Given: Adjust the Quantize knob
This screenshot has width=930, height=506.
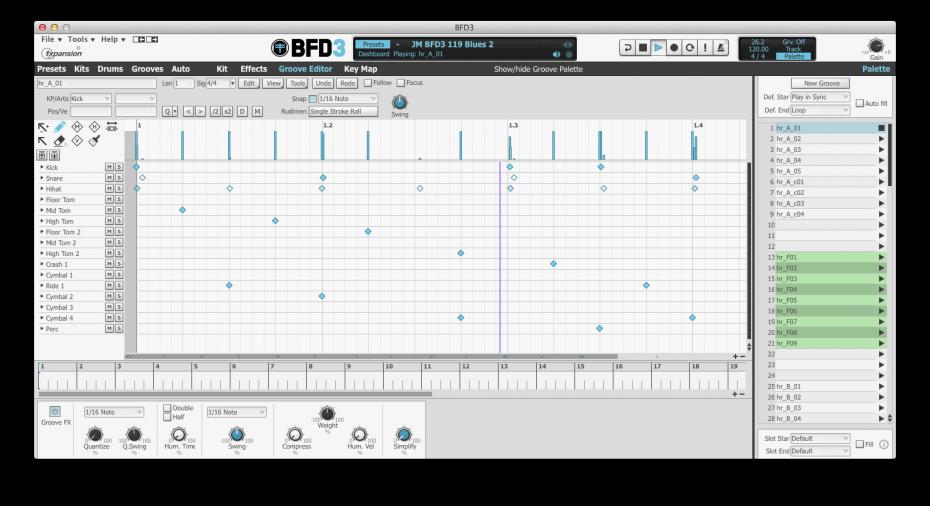Looking at the screenshot, I should click(x=94, y=434).
